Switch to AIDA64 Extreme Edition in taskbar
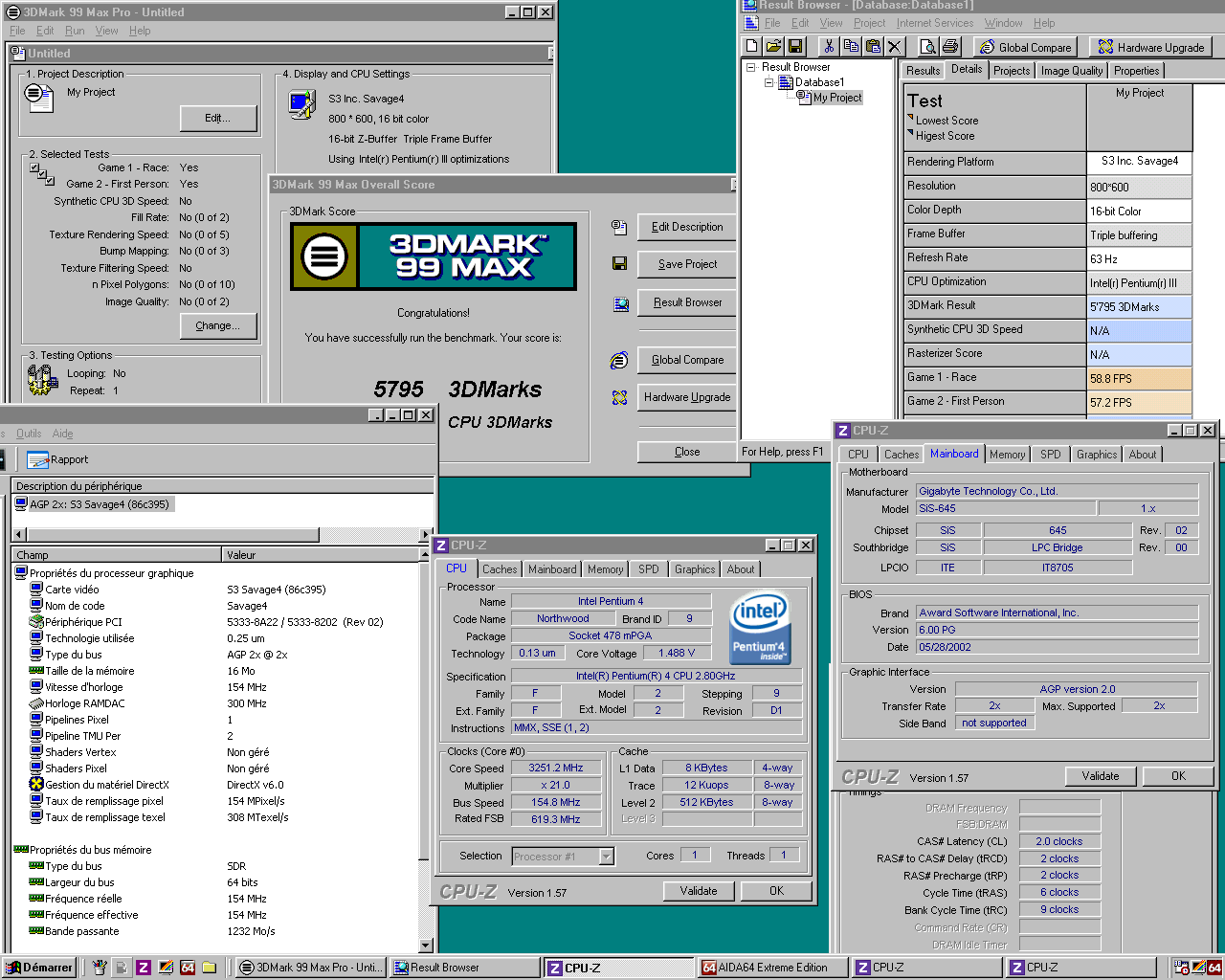Viewport: 1225px width, 980px height. [x=772, y=968]
